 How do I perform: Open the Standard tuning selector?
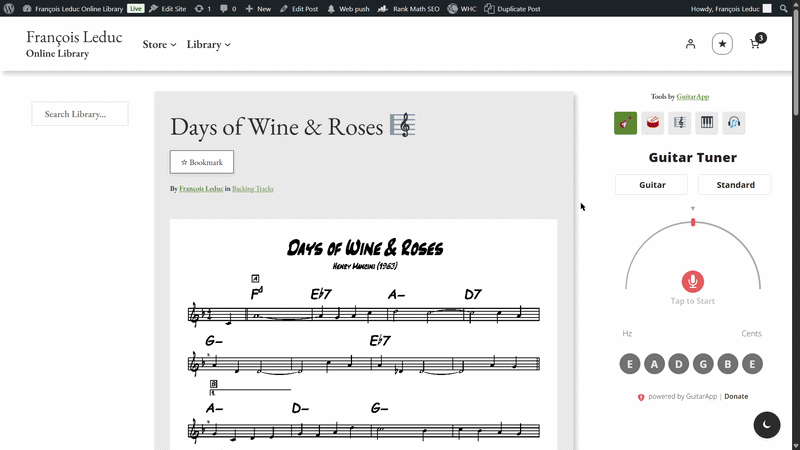tap(735, 185)
